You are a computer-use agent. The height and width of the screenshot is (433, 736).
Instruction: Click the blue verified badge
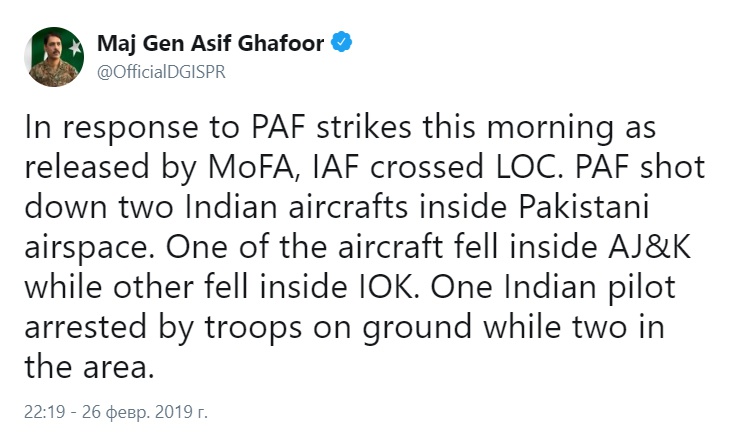coord(341,42)
